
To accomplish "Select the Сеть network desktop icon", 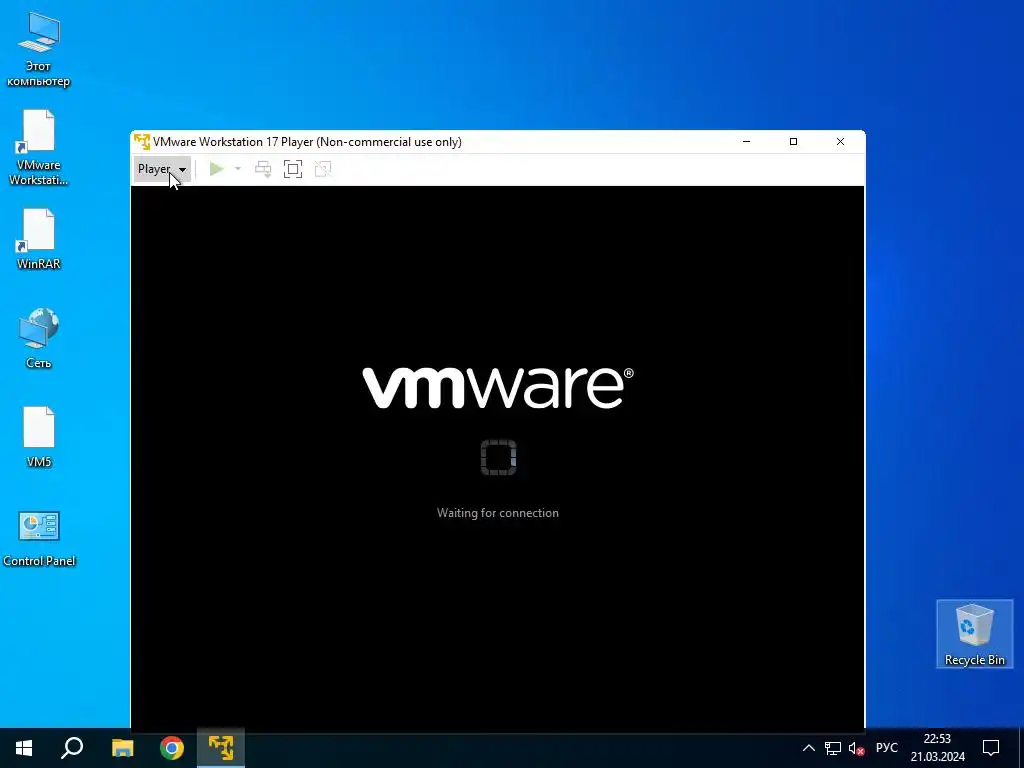I will [x=39, y=338].
